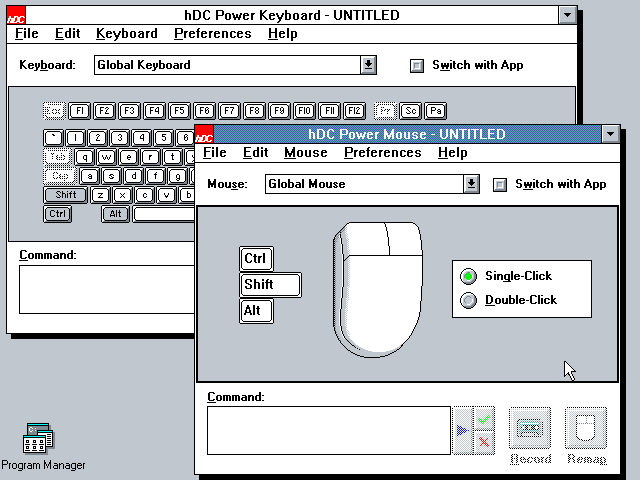640x480 pixels.
Task: Click the Command text box in Power Mouse
Action: tap(329, 430)
